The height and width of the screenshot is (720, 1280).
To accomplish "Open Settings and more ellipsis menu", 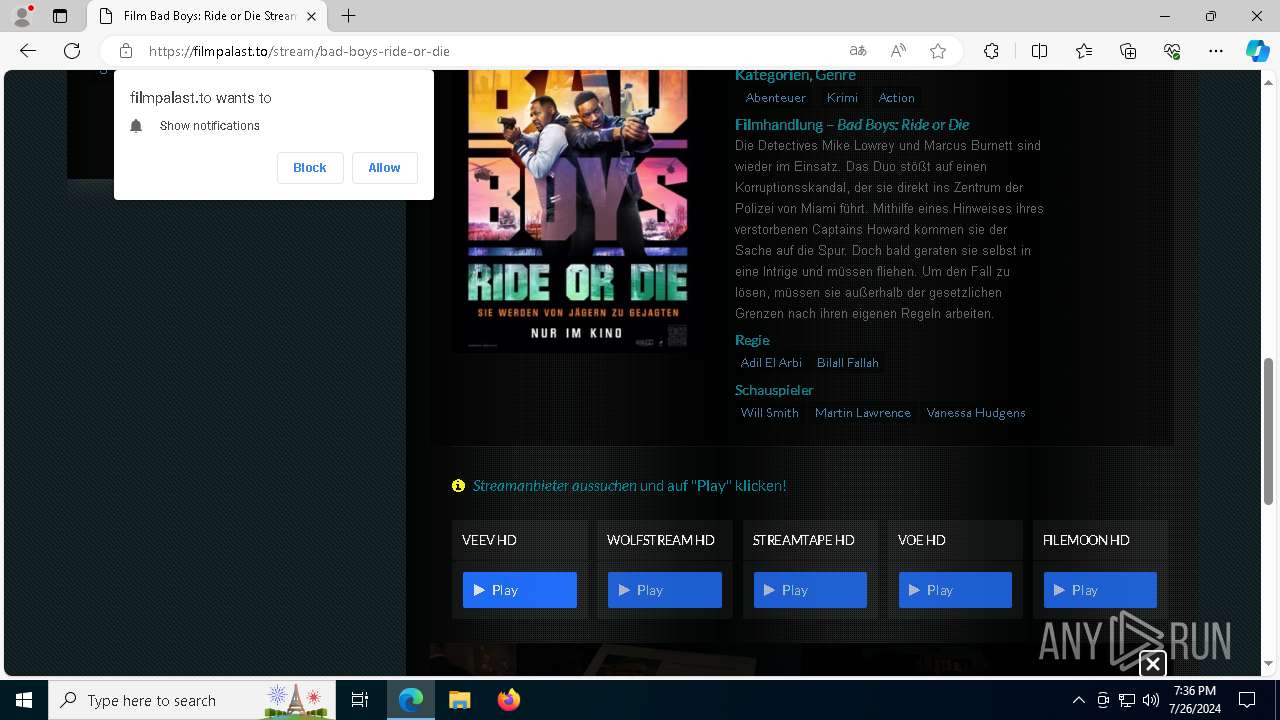I will 1216,51.
